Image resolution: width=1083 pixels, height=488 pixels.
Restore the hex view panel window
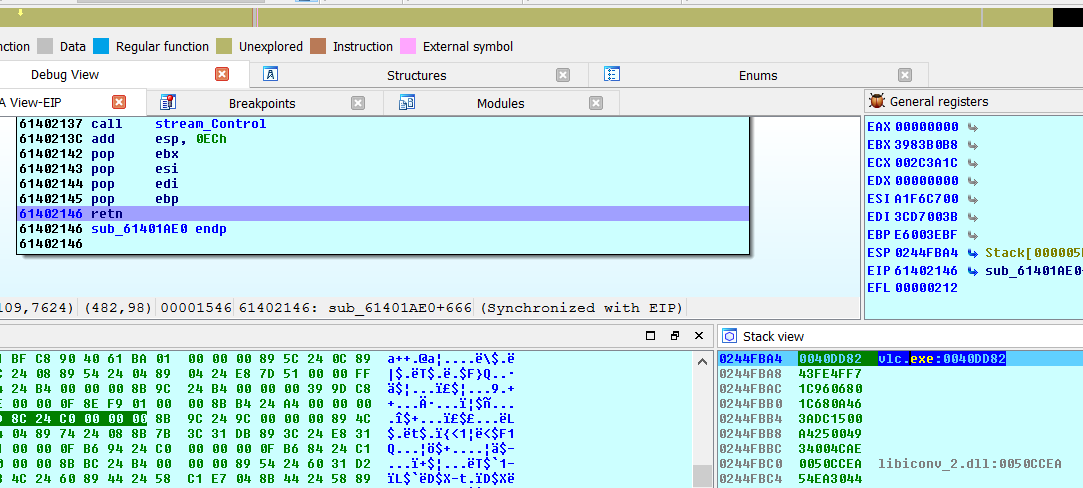coord(675,336)
